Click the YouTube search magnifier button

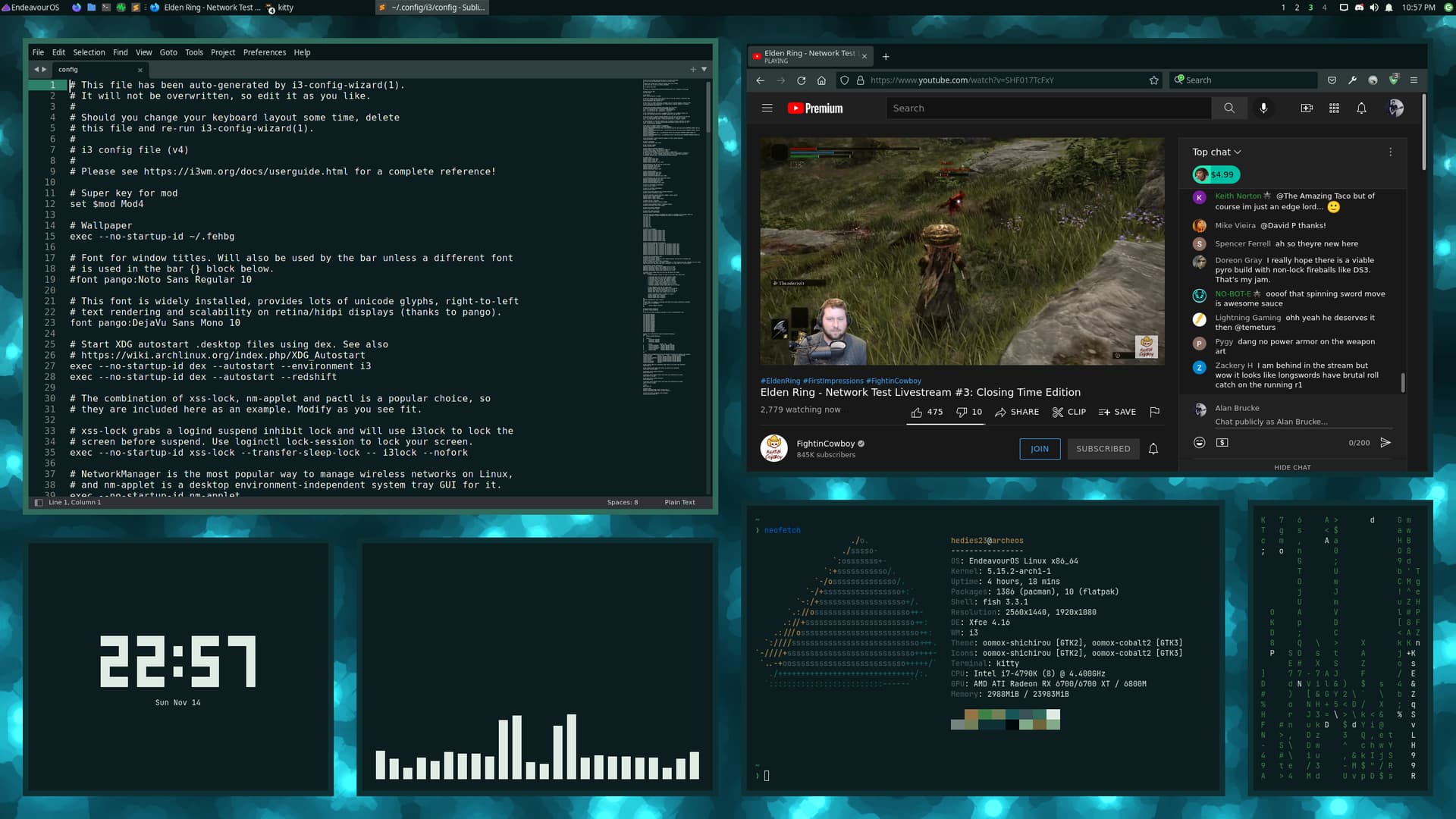[x=1229, y=108]
